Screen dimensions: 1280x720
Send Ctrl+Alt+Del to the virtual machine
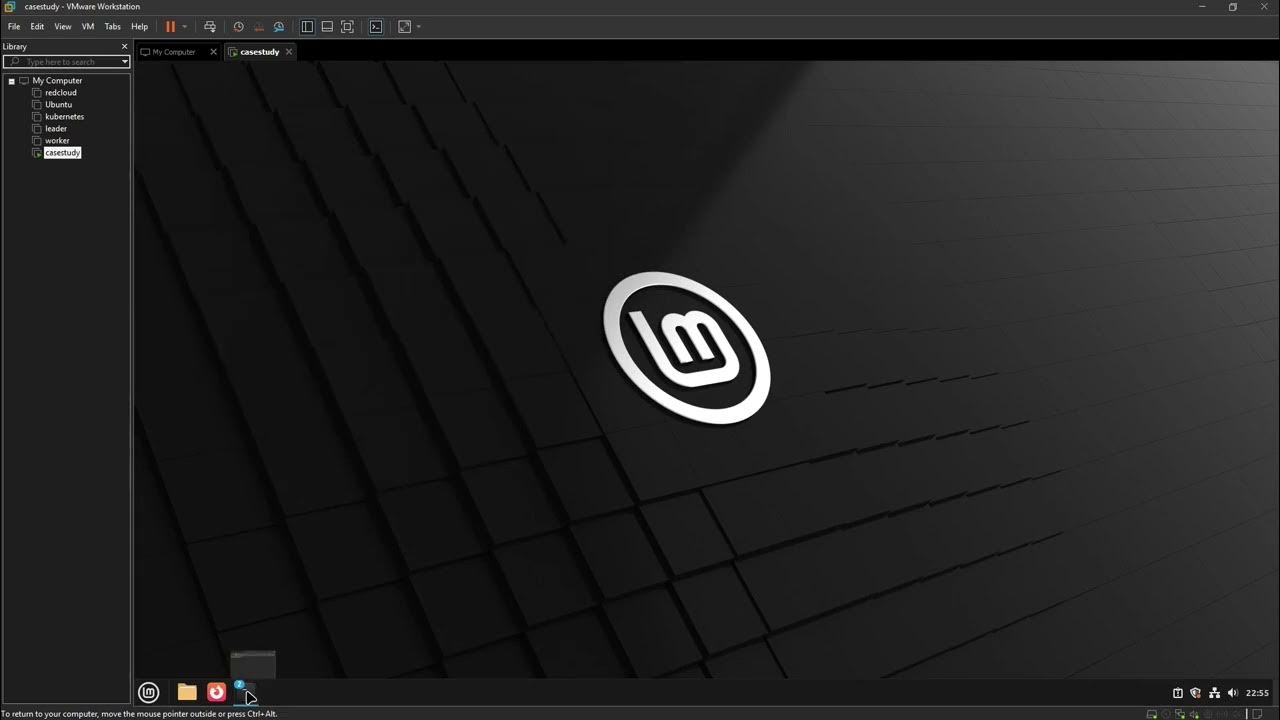pyautogui.click(x=209, y=27)
